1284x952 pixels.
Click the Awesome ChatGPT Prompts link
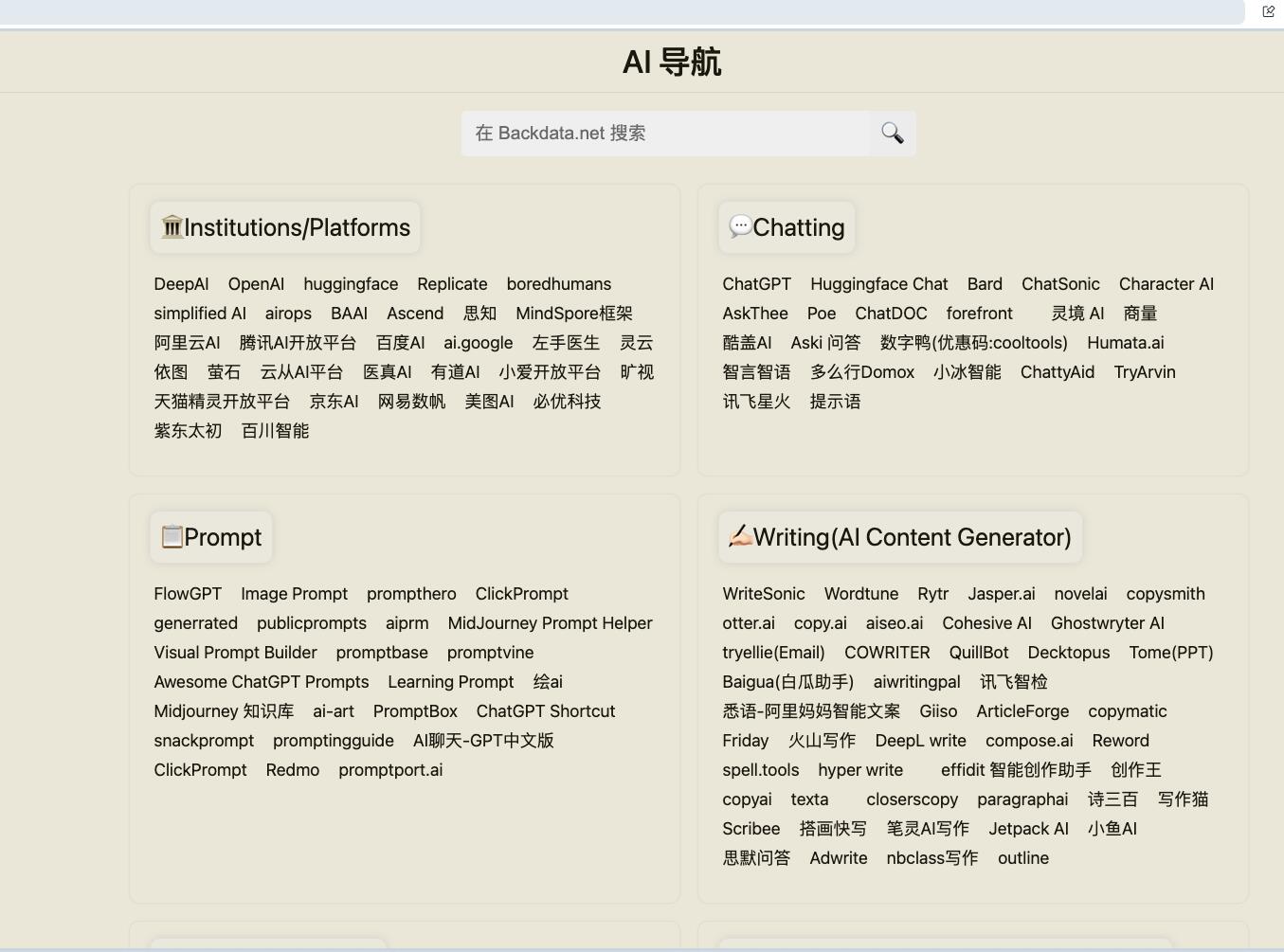pyautogui.click(x=262, y=682)
